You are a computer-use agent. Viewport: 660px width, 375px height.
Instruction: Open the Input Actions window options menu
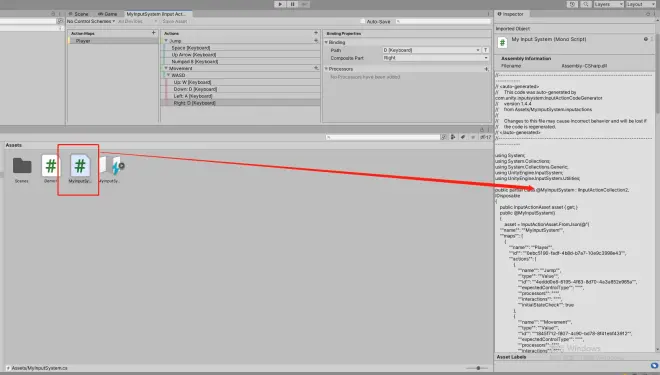[489, 14]
